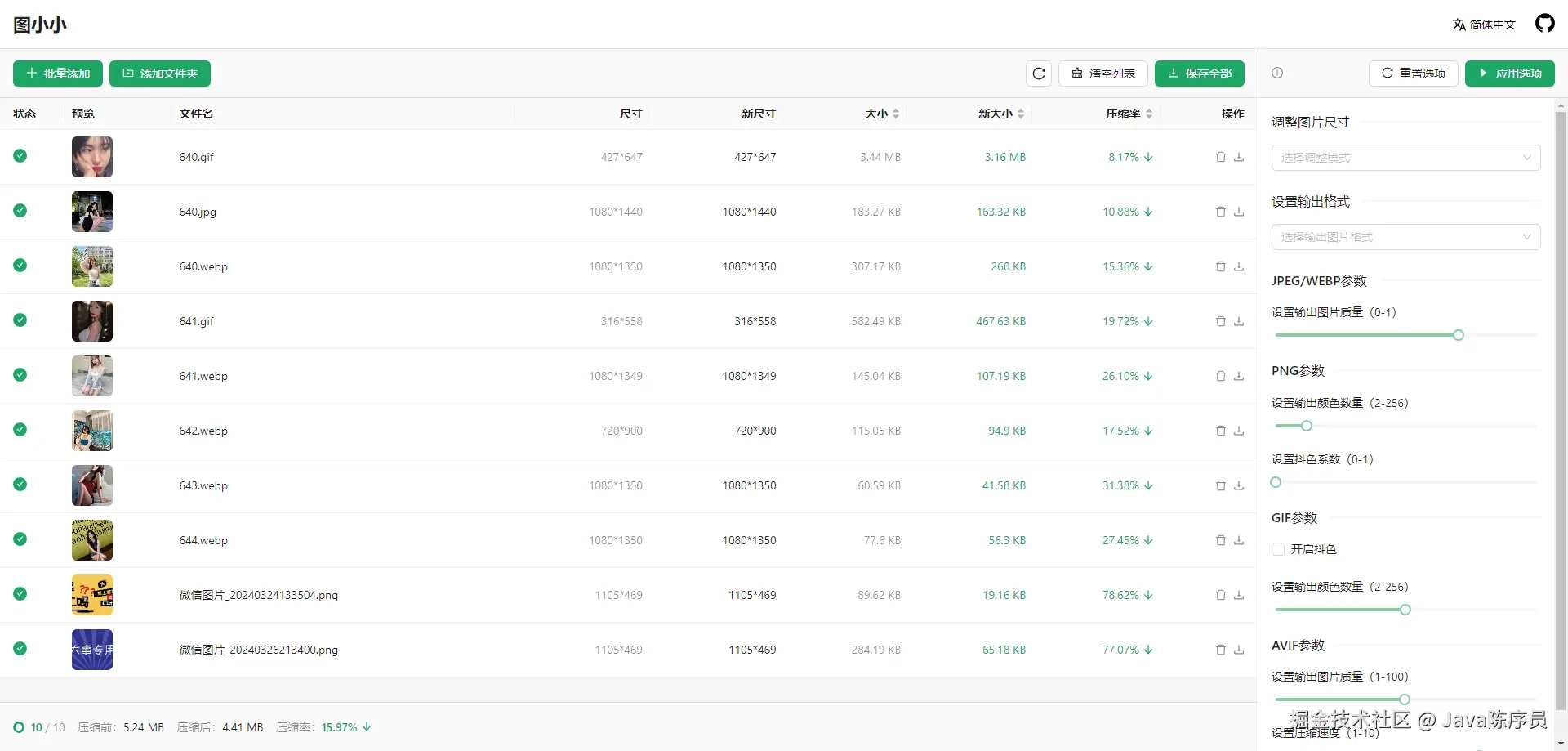
Task: Click the 文件名 column header
Action: pyautogui.click(x=197, y=114)
